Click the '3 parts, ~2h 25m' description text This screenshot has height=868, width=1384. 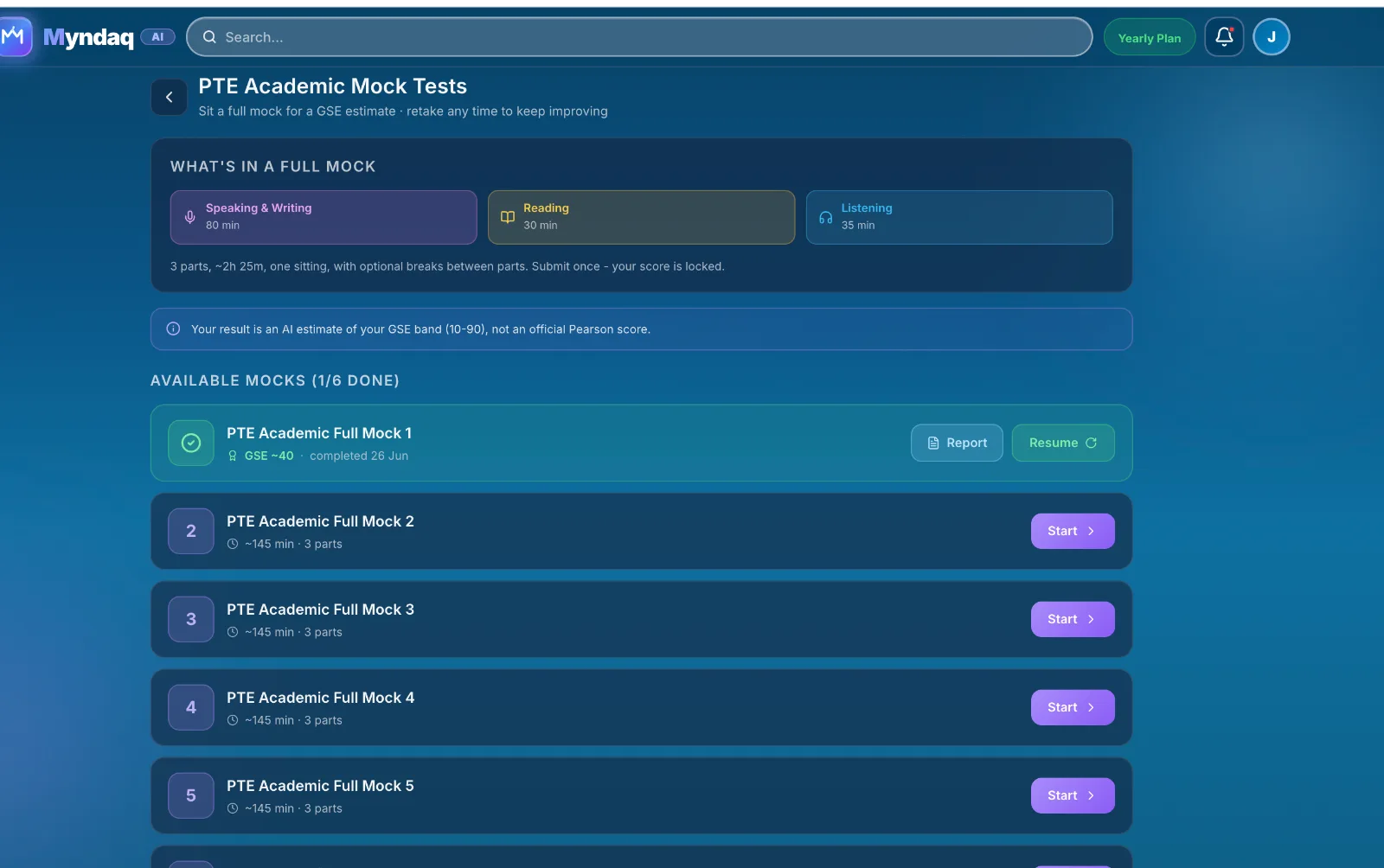click(447, 266)
